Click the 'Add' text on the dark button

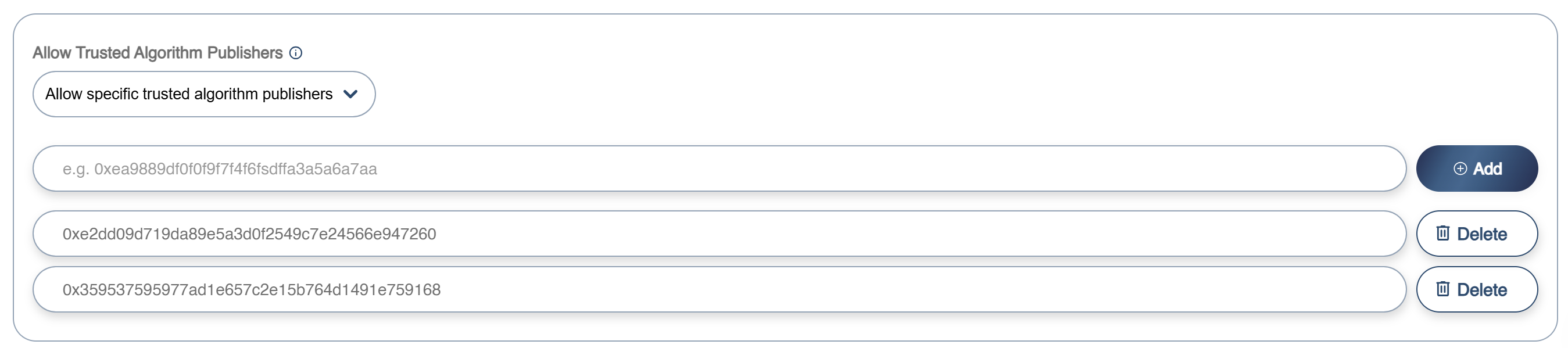[x=1487, y=168]
